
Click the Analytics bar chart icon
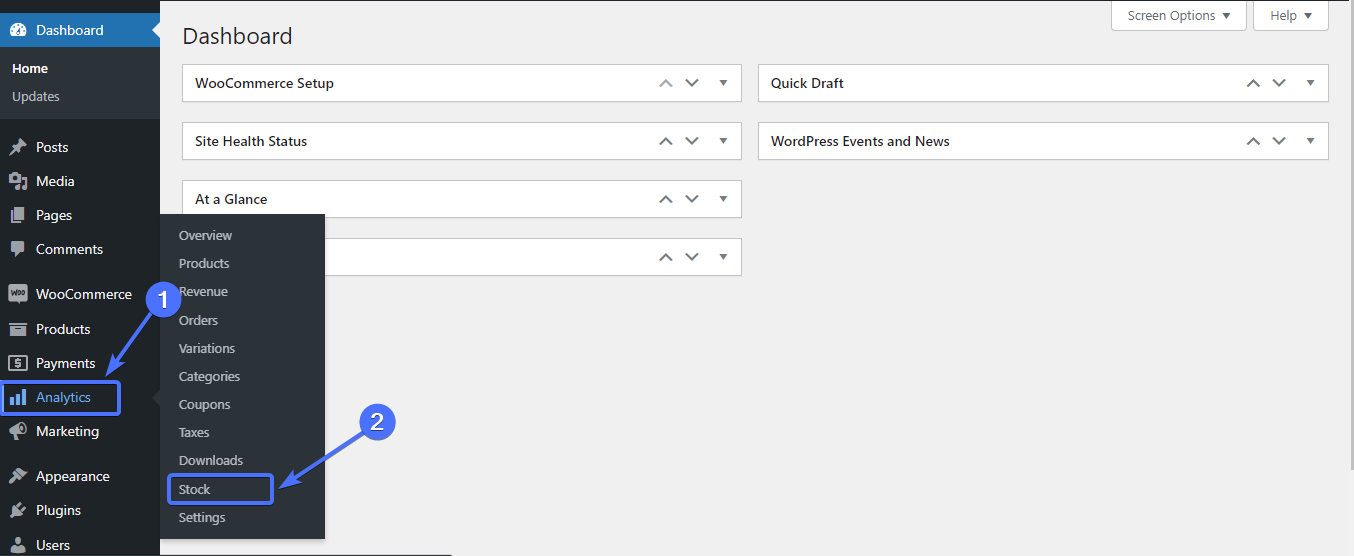coord(18,398)
